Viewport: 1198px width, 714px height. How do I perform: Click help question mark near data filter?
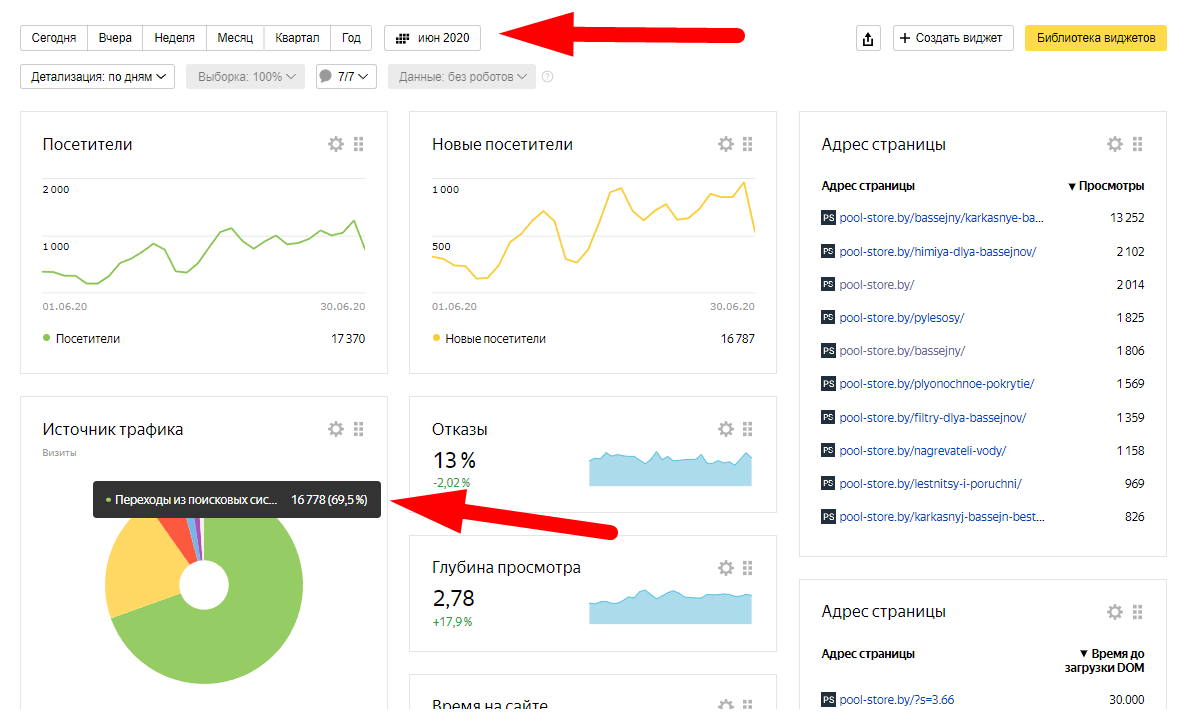click(547, 77)
